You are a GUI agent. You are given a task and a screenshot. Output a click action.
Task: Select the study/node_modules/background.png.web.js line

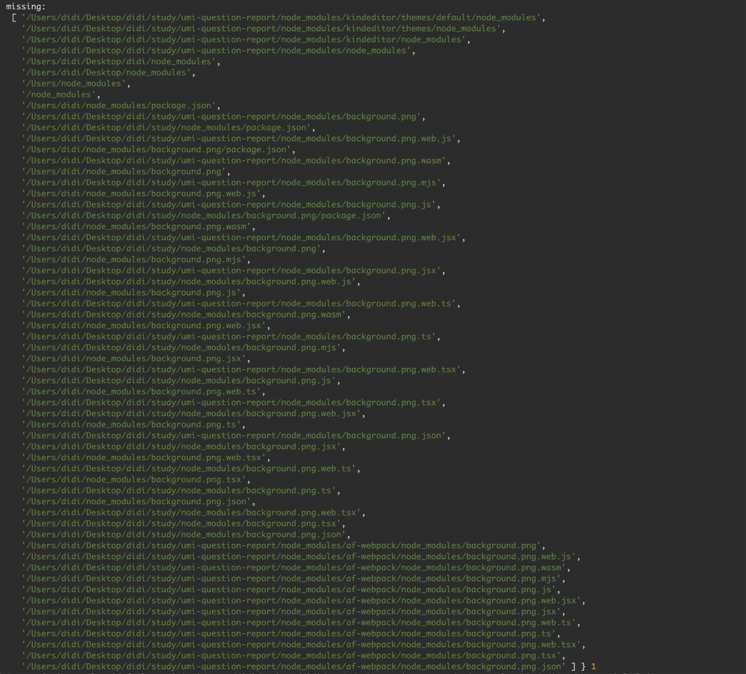(x=191, y=282)
